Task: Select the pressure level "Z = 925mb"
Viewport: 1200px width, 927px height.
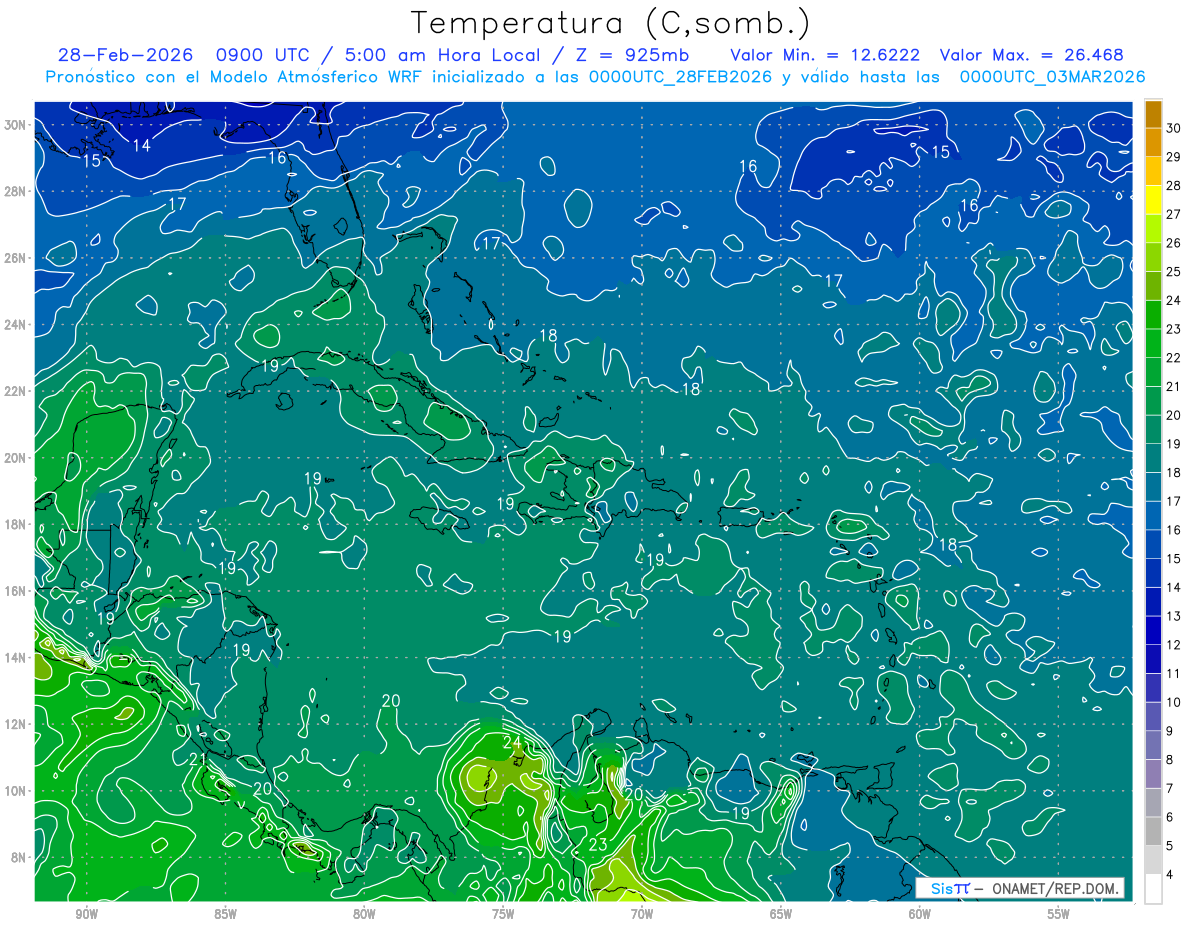Action: (631, 54)
